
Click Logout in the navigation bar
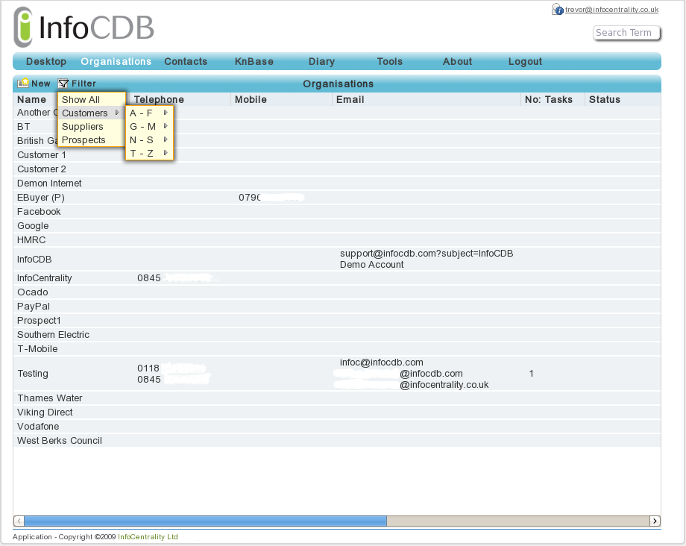pyautogui.click(x=525, y=62)
